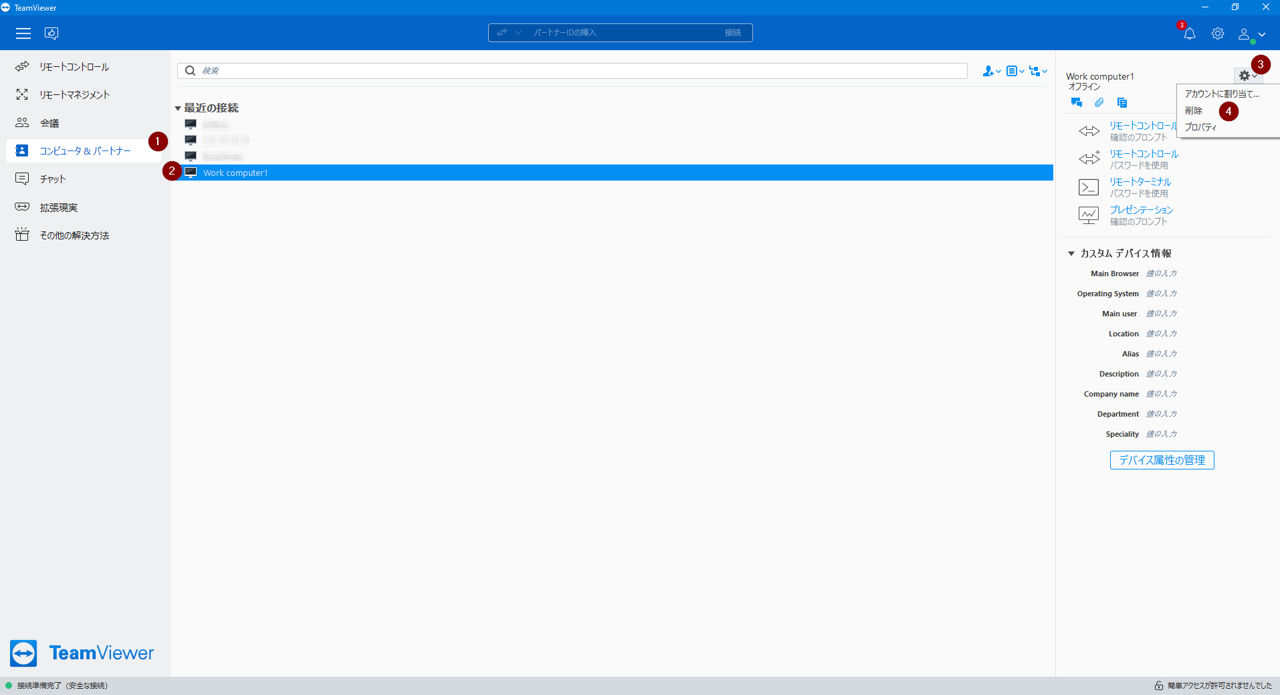Viewport: 1280px width, 695px height.
Task: Open the list view options dropdown
Action: 1015,71
